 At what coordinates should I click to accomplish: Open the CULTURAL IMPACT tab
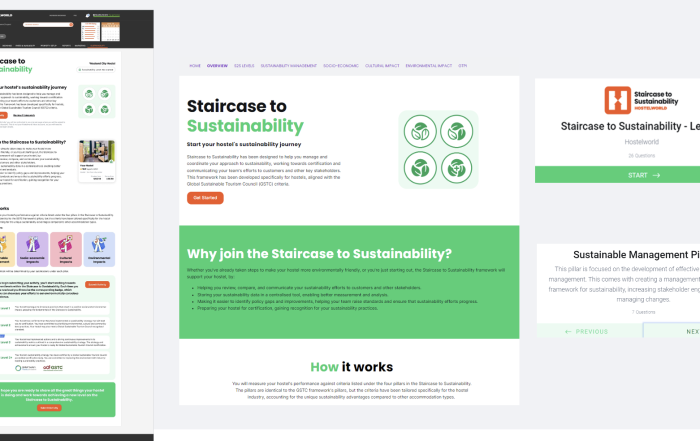click(382, 66)
